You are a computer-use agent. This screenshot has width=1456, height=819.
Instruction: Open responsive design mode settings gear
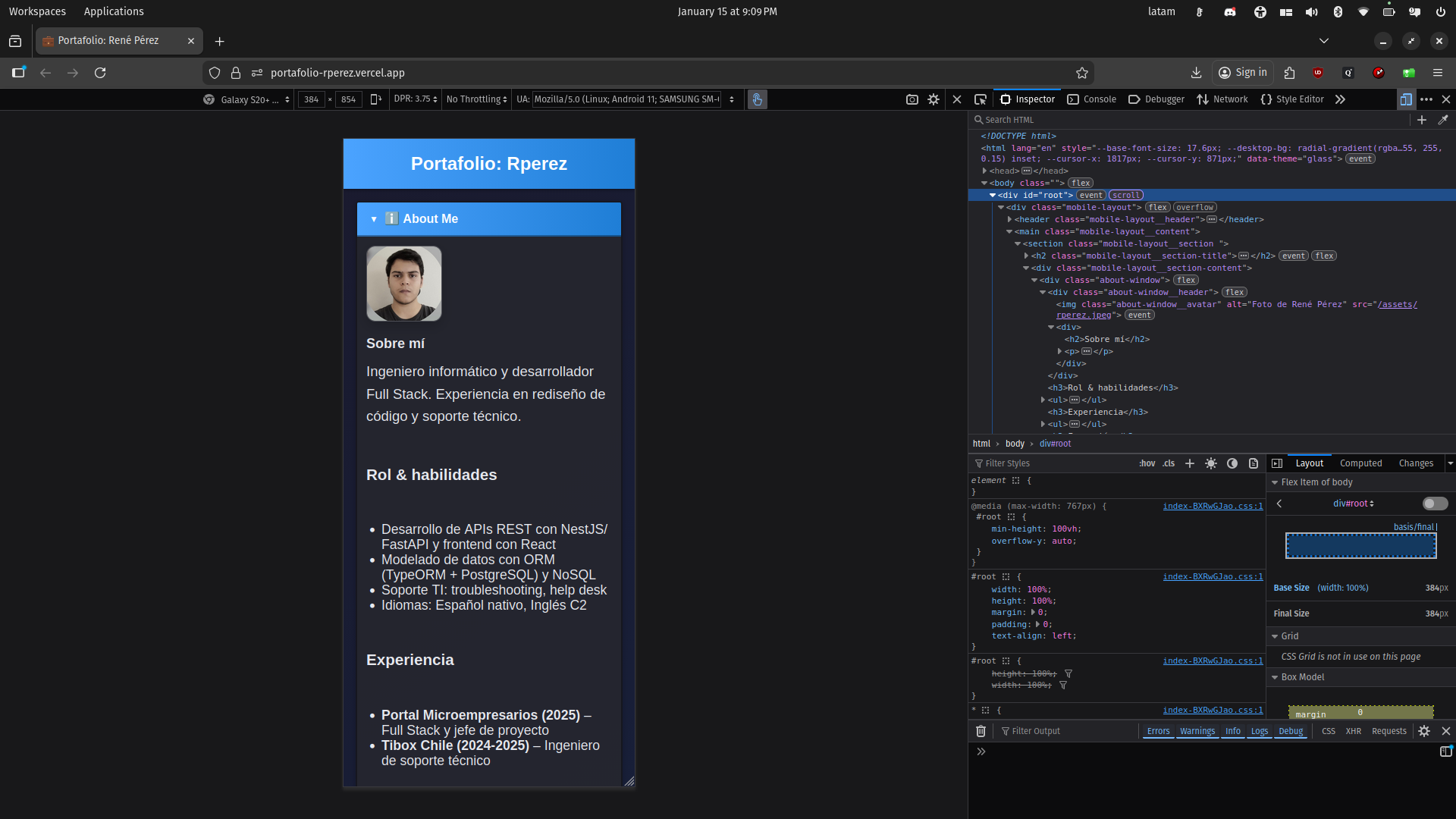934,99
